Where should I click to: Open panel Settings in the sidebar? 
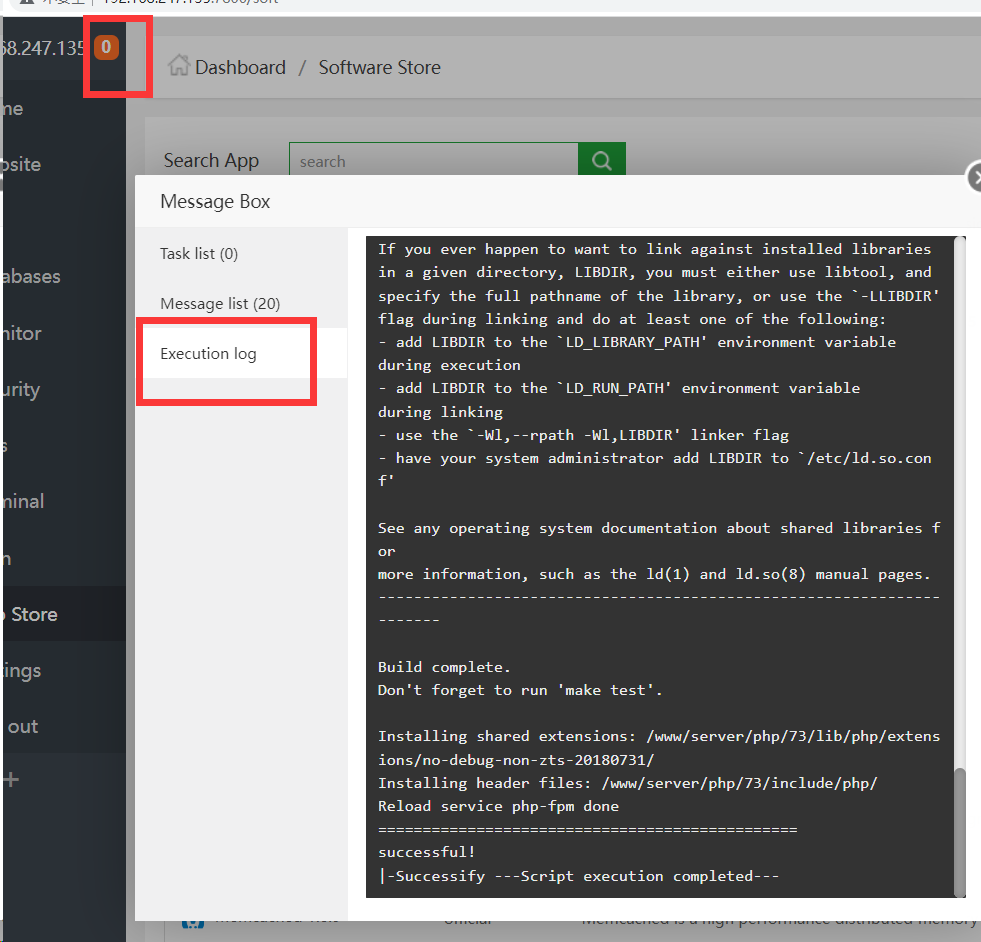pos(22,670)
